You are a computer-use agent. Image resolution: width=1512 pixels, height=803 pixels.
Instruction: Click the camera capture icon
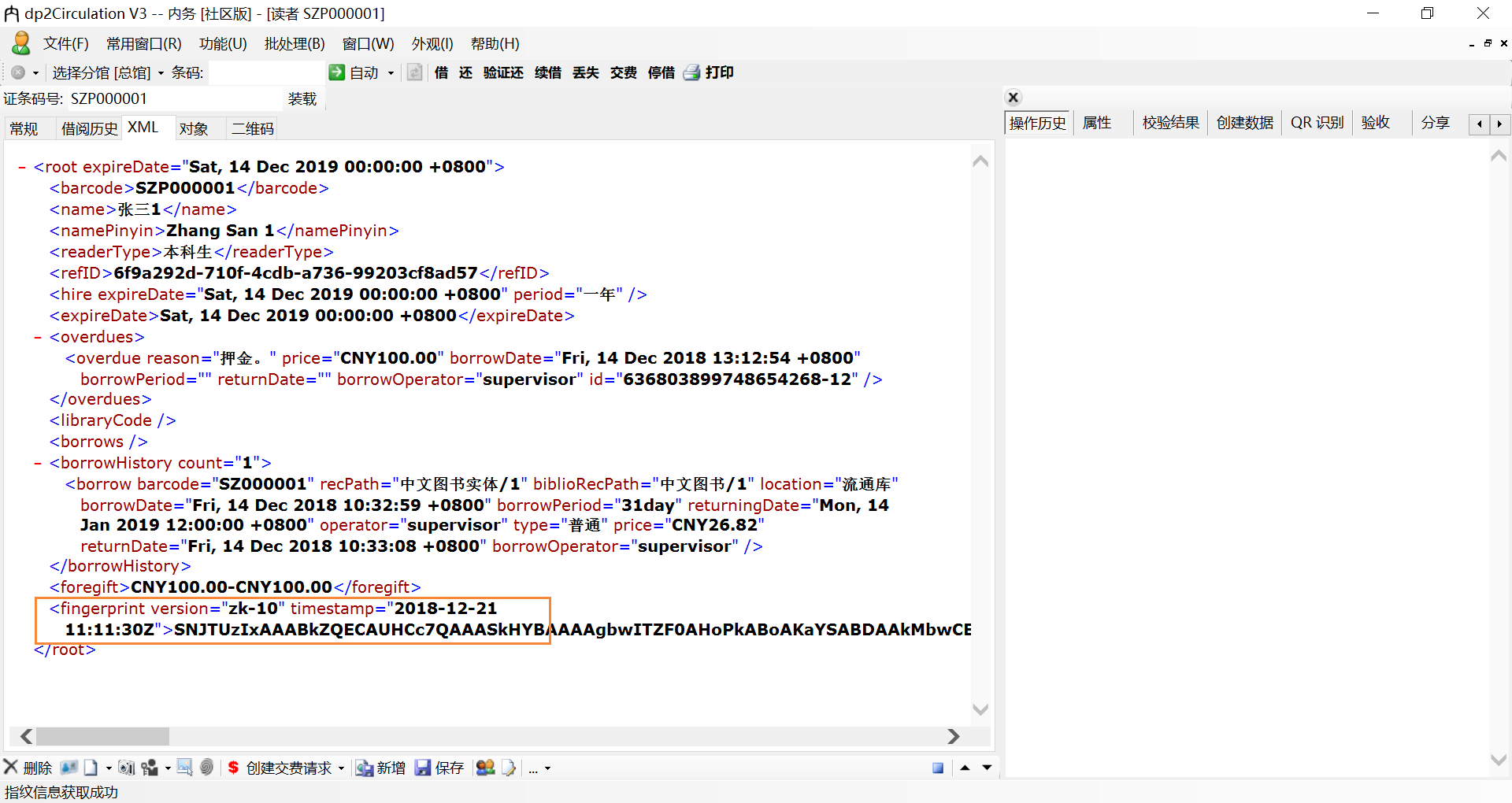126,768
